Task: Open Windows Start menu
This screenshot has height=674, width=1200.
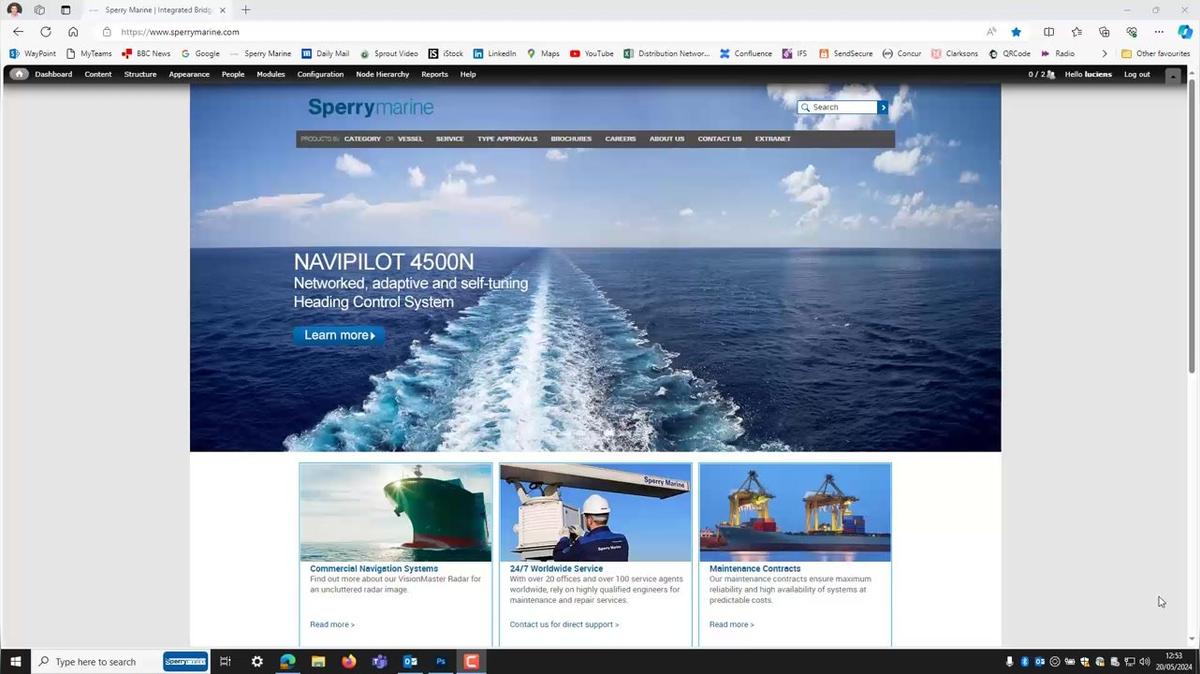Action: click(15, 661)
